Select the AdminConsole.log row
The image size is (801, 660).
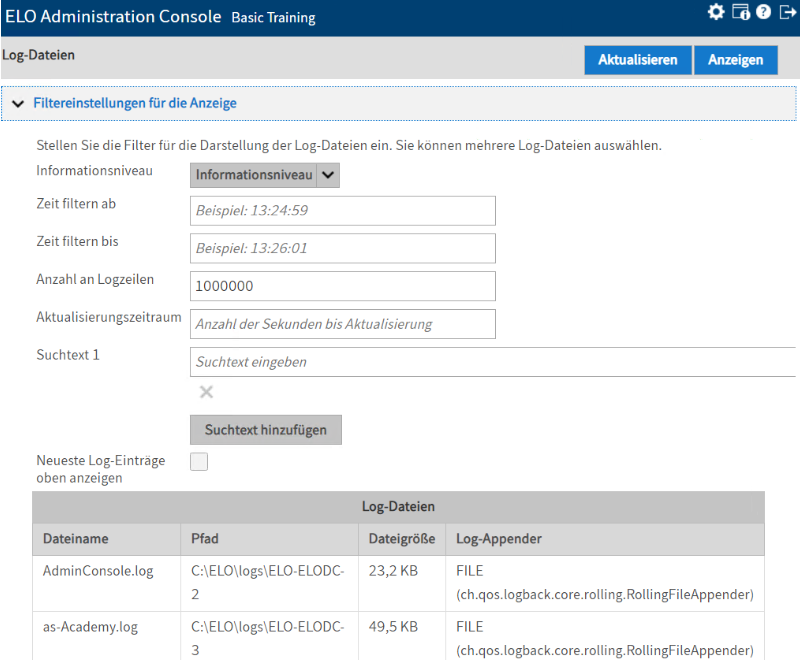(98, 571)
